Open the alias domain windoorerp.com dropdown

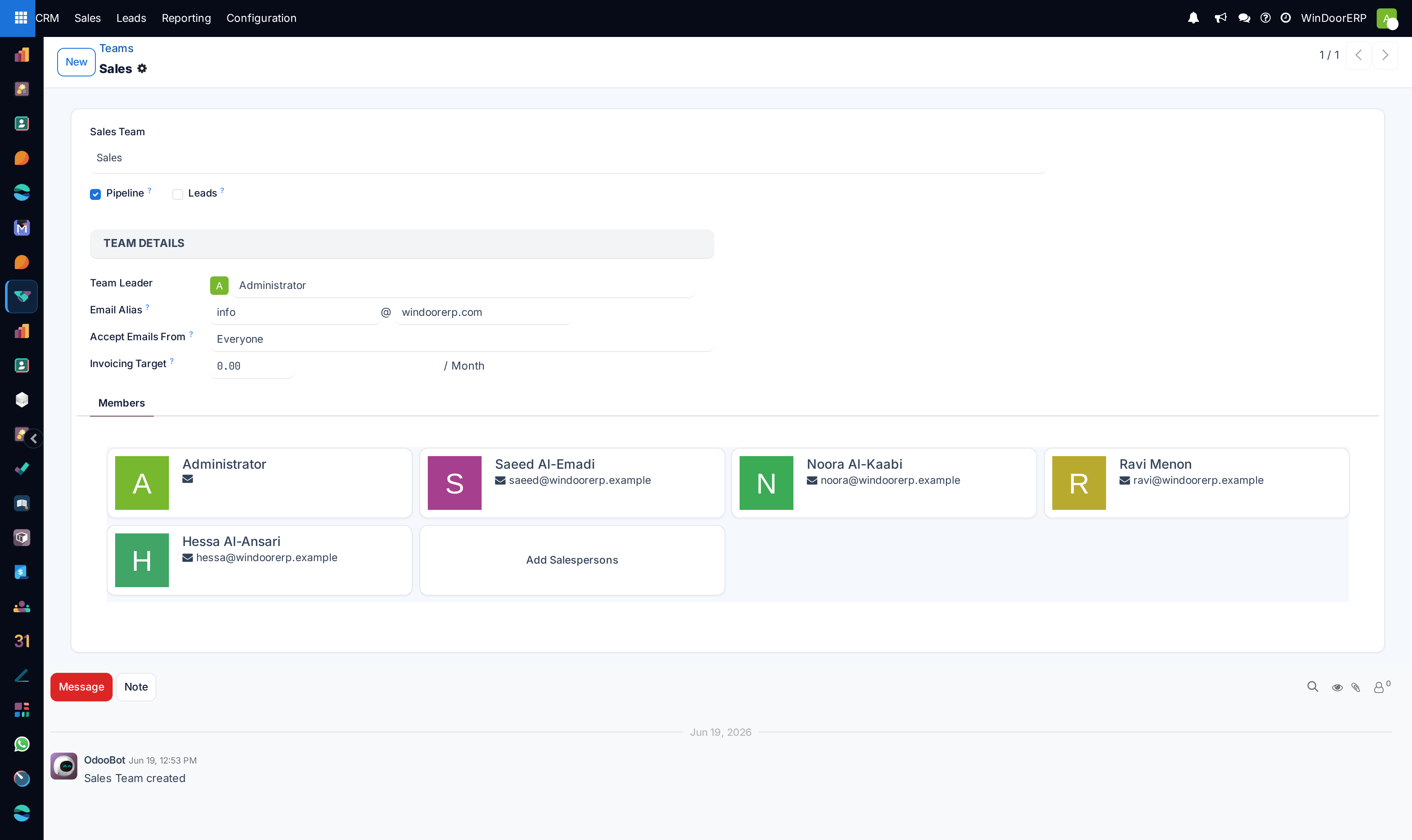(x=483, y=312)
